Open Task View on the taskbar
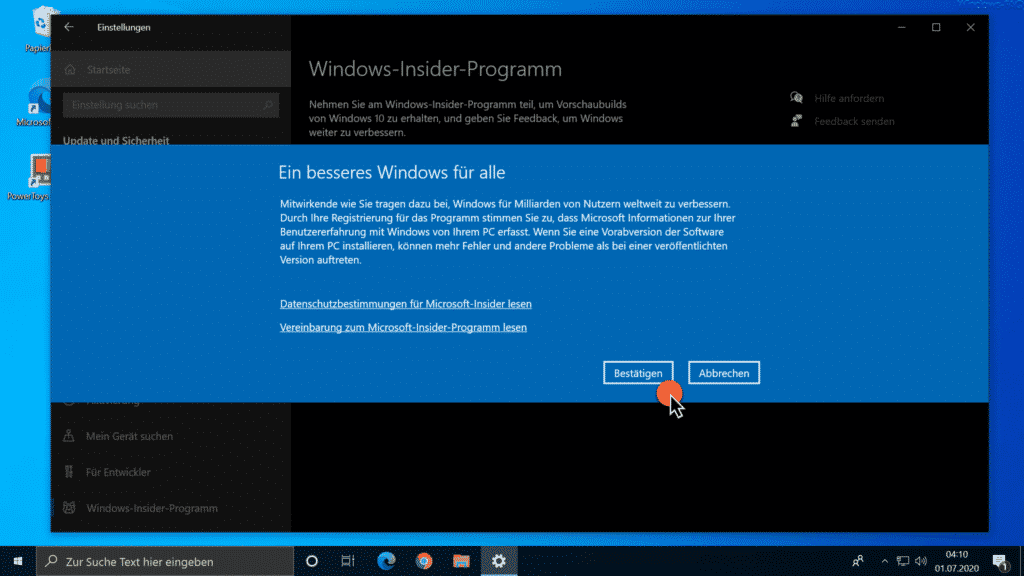Image resolution: width=1024 pixels, height=576 pixels. [x=347, y=561]
